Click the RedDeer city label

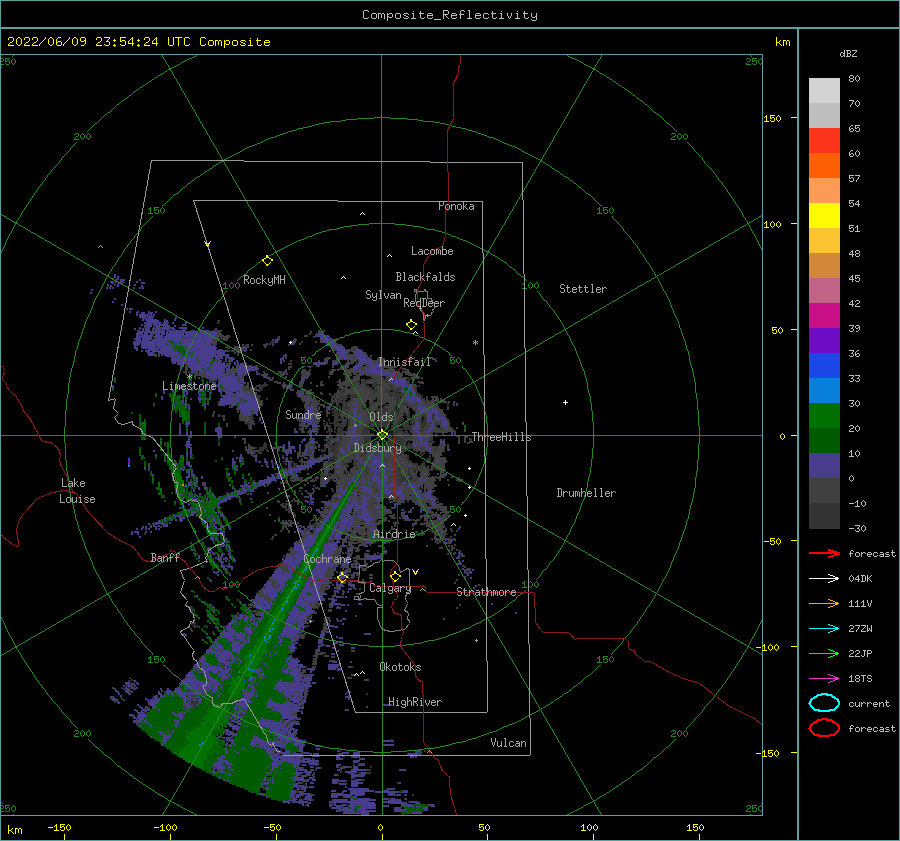click(x=424, y=303)
